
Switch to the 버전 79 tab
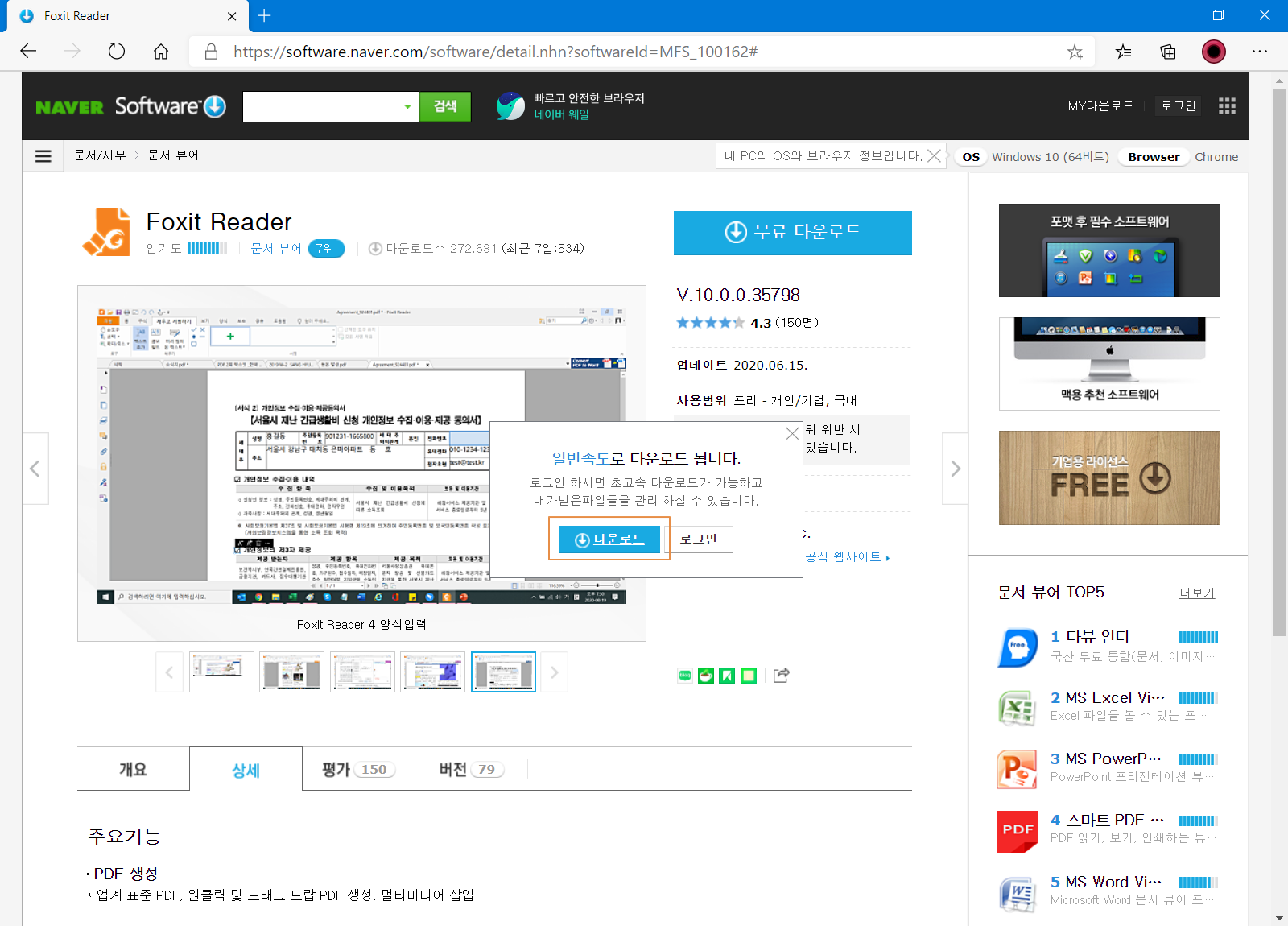[x=471, y=770]
